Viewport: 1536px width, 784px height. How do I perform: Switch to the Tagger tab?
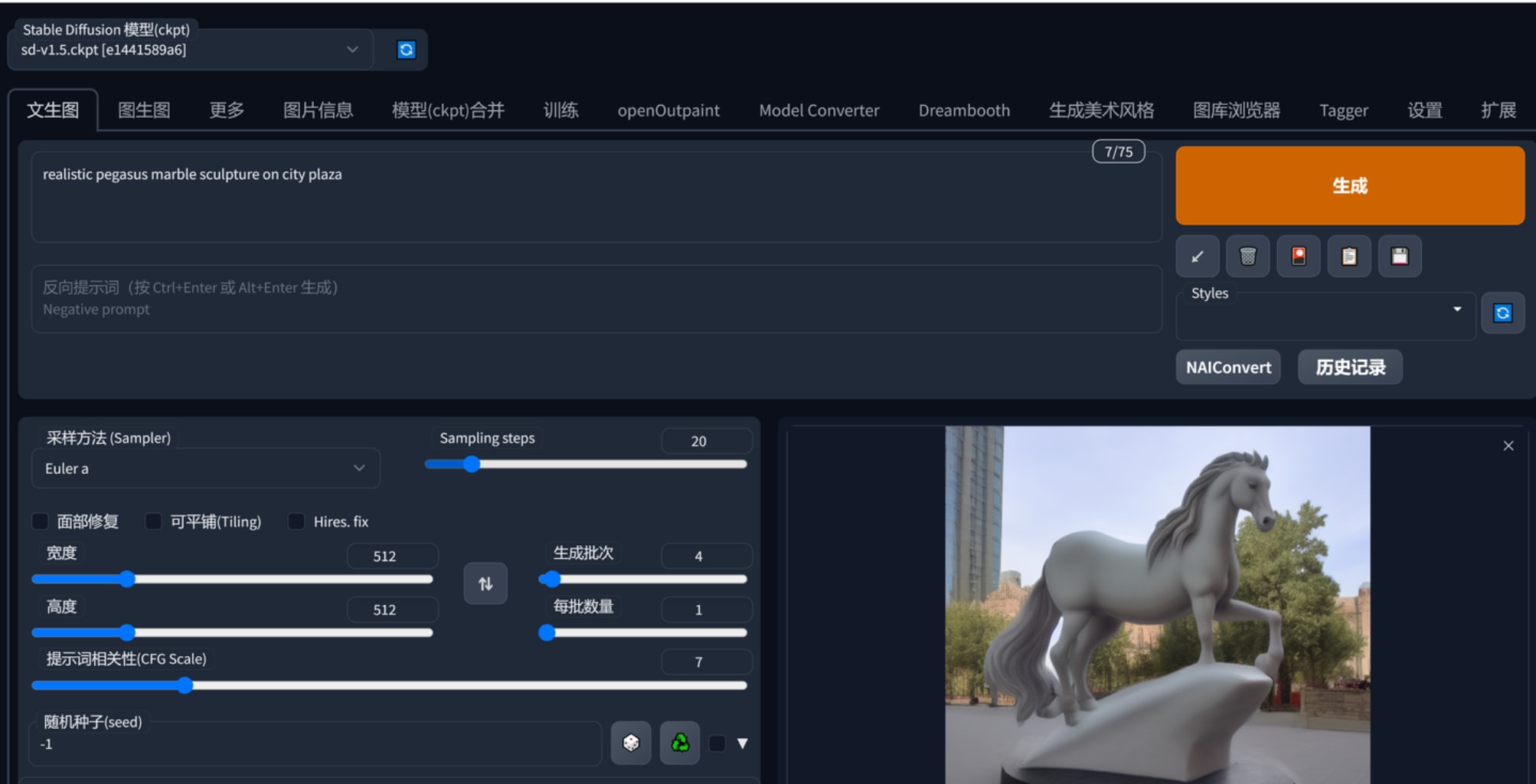pyautogui.click(x=1343, y=110)
